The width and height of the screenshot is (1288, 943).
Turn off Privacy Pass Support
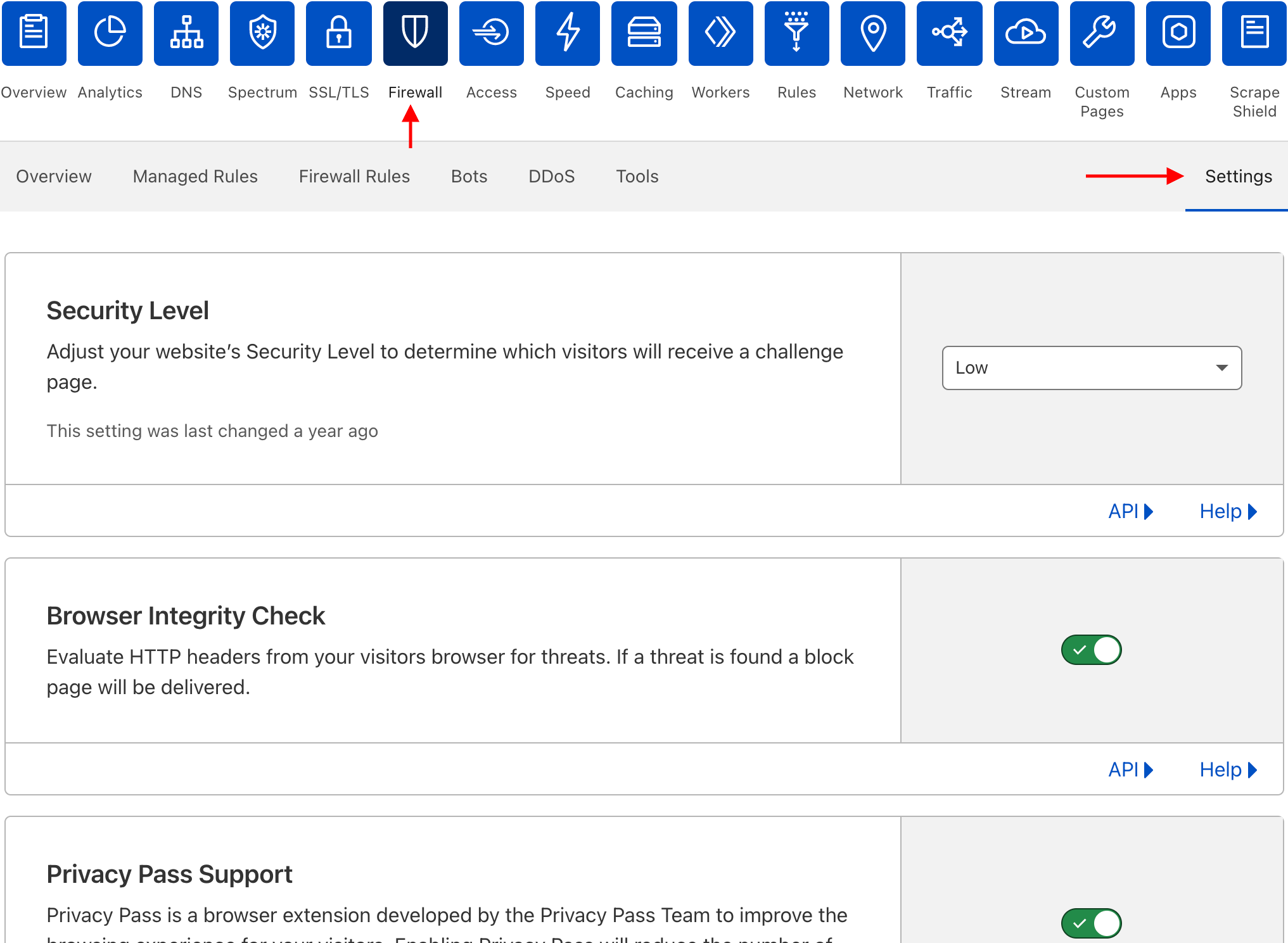coord(1090,923)
